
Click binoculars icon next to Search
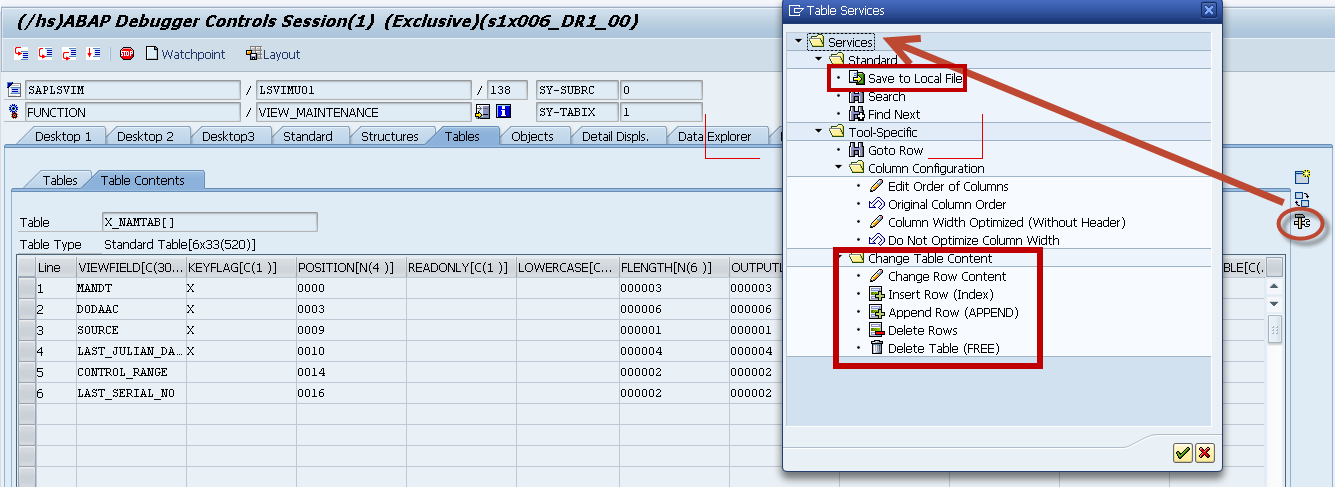point(857,97)
